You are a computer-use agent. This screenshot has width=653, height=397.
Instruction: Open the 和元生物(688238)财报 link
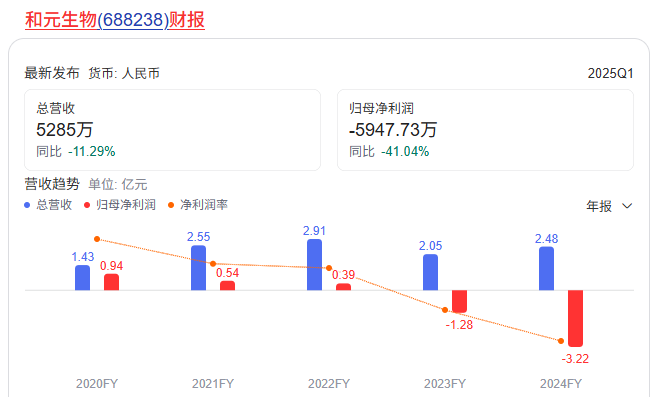[x=115, y=20]
